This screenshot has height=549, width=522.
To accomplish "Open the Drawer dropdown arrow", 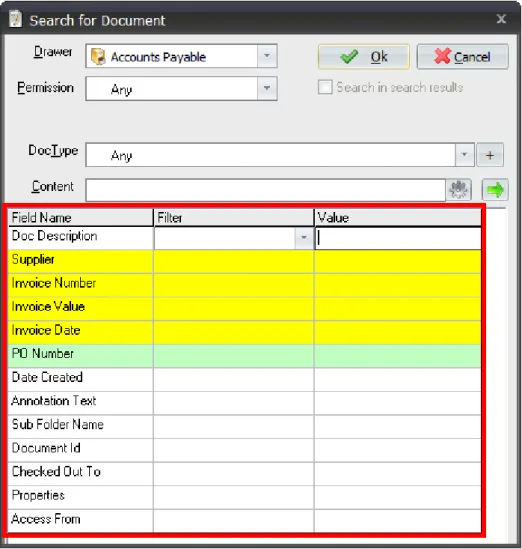I will click(x=267, y=56).
